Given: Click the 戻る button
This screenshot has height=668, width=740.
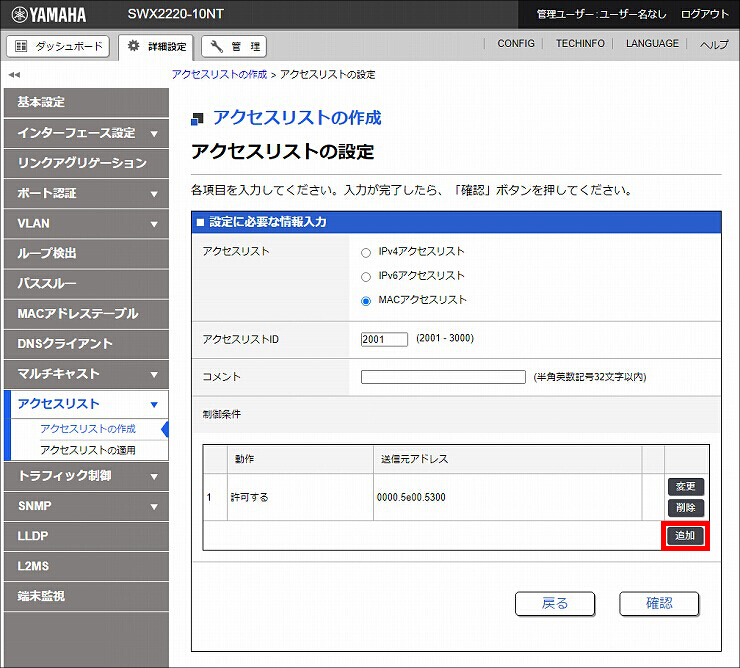Looking at the screenshot, I should (x=555, y=603).
